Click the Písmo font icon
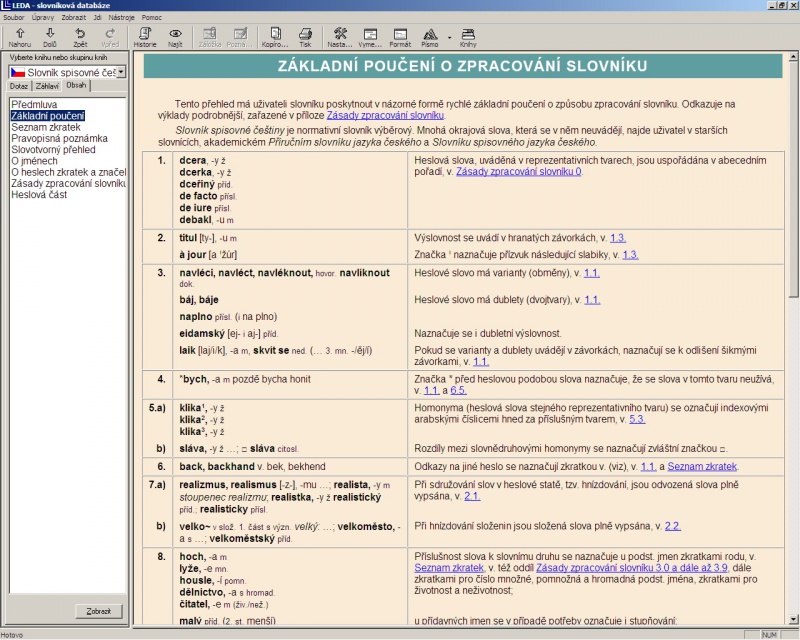 (430, 37)
